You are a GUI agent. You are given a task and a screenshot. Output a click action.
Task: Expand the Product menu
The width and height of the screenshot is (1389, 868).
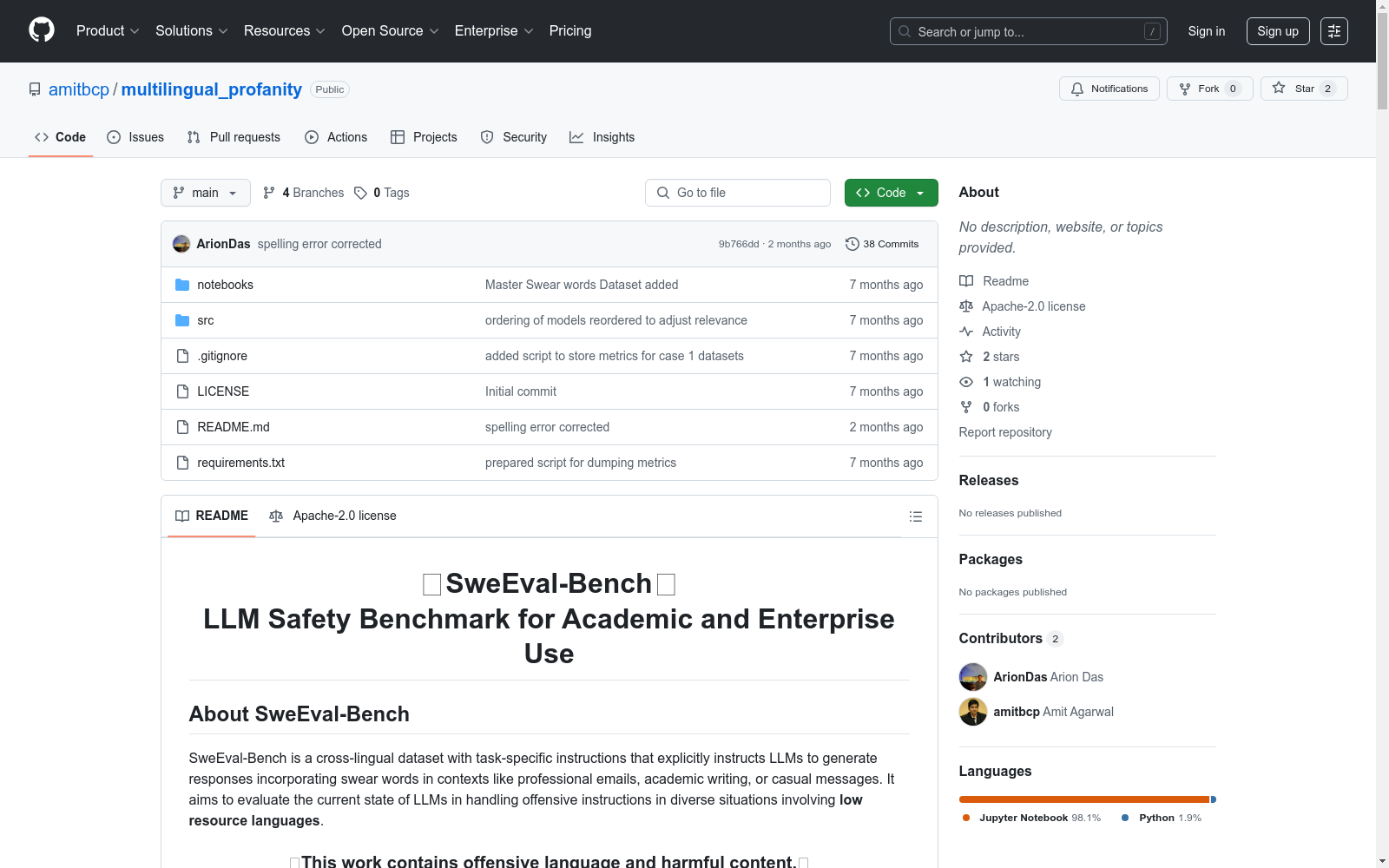pos(108,31)
